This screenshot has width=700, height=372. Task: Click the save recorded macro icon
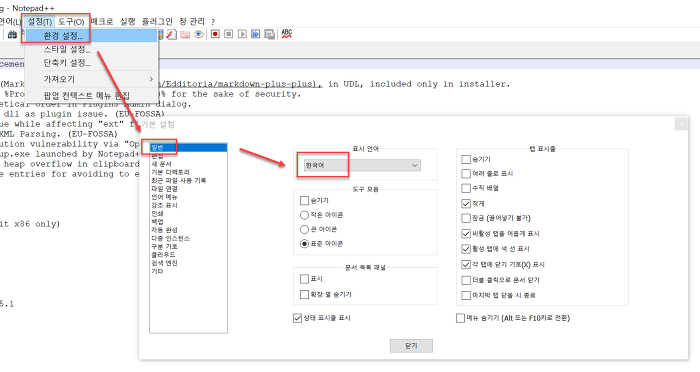point(269,34)
